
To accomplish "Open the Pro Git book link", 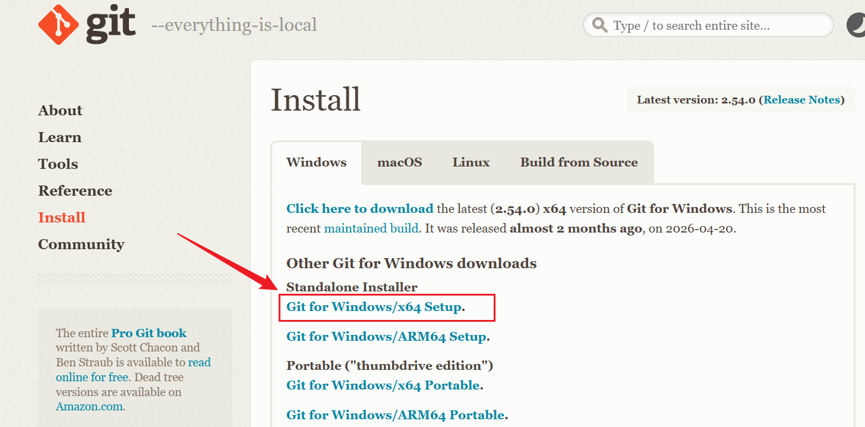I will [149, 333].
